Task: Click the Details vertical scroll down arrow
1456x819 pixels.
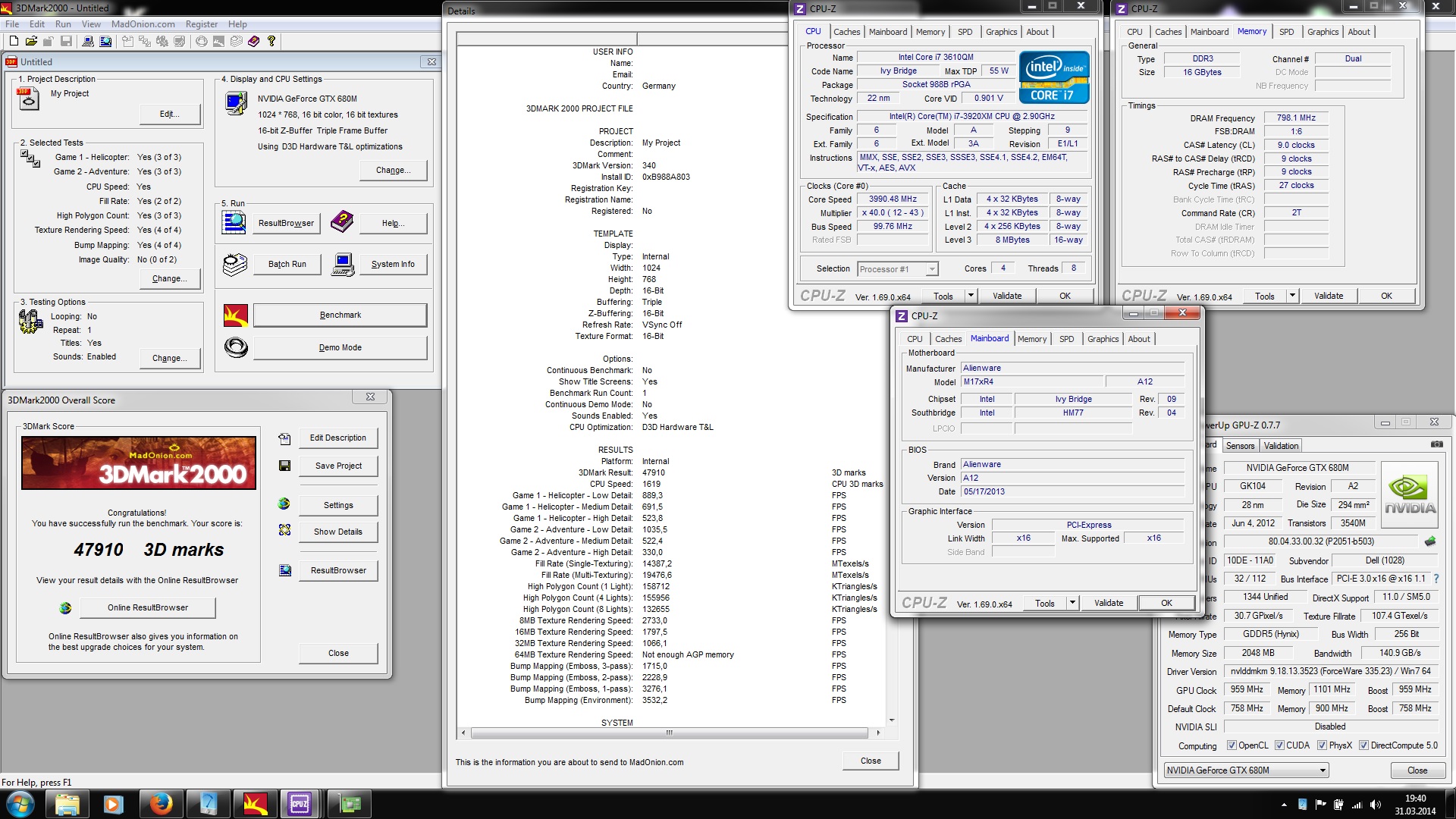Action: [891, 720]
